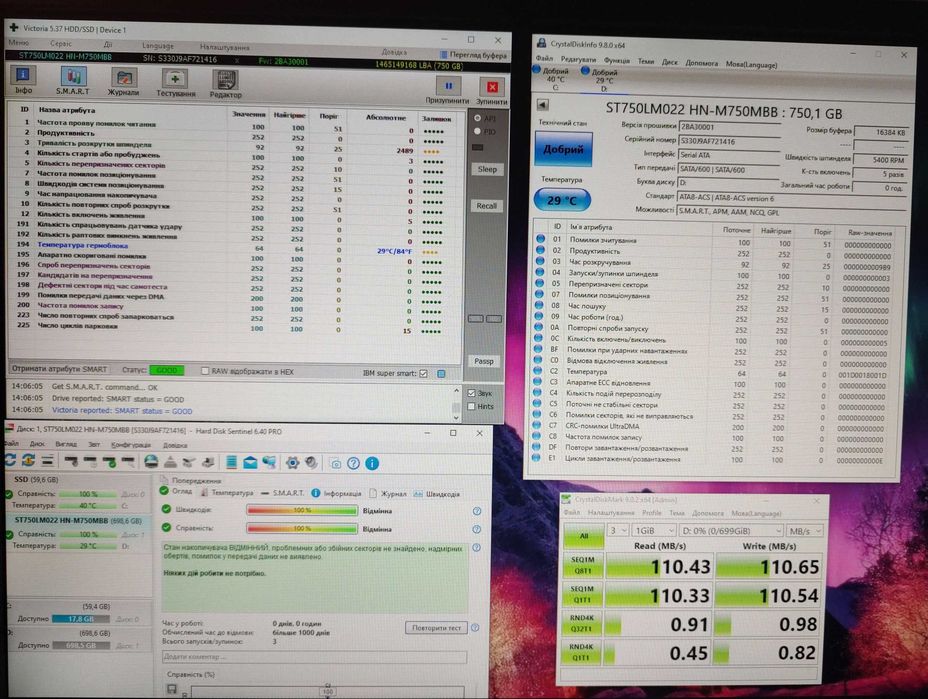Click the three-lines menu icon in Sentinel toolbar
Screen dimensions: 928x699
click(x=48, y=460)
